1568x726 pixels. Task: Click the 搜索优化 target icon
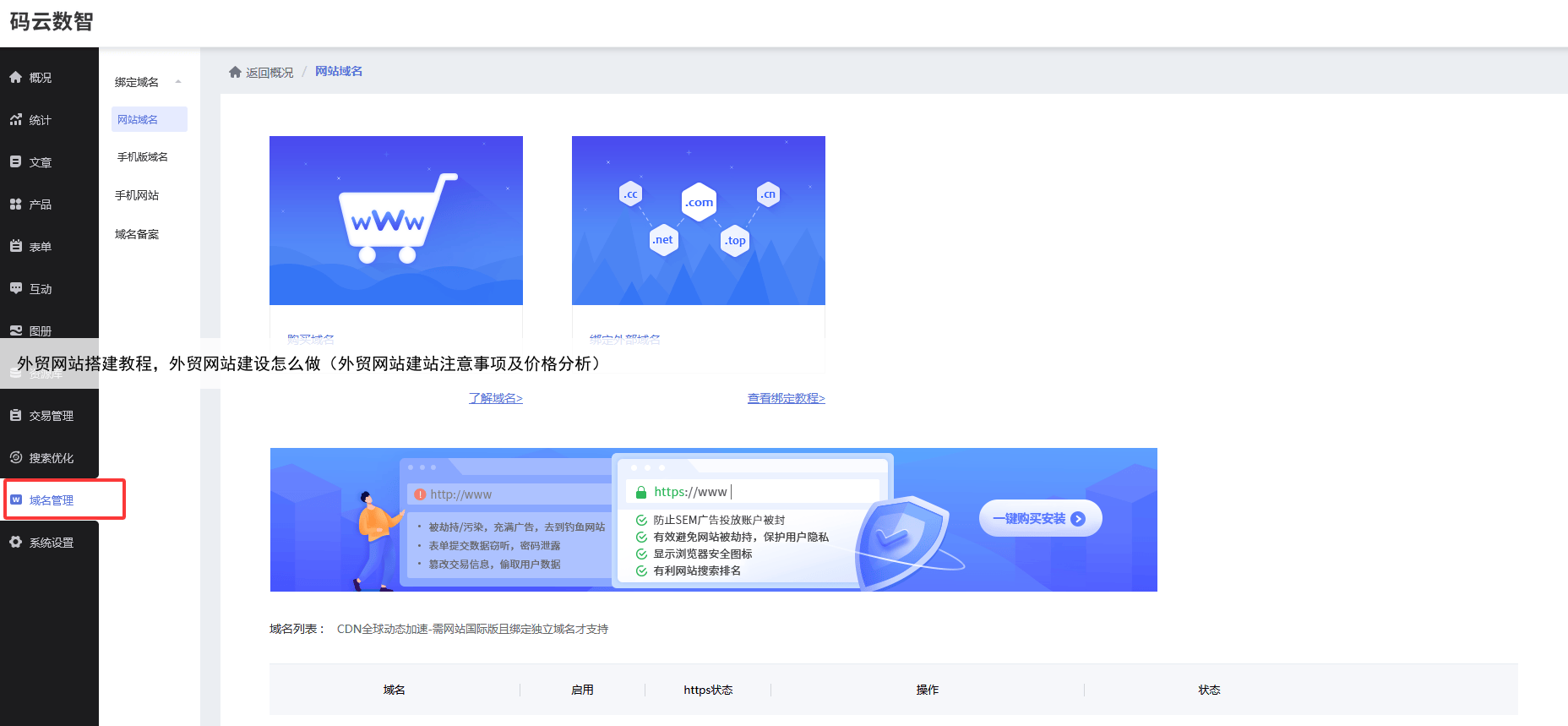pyautogui.click(x=15, y=458)
